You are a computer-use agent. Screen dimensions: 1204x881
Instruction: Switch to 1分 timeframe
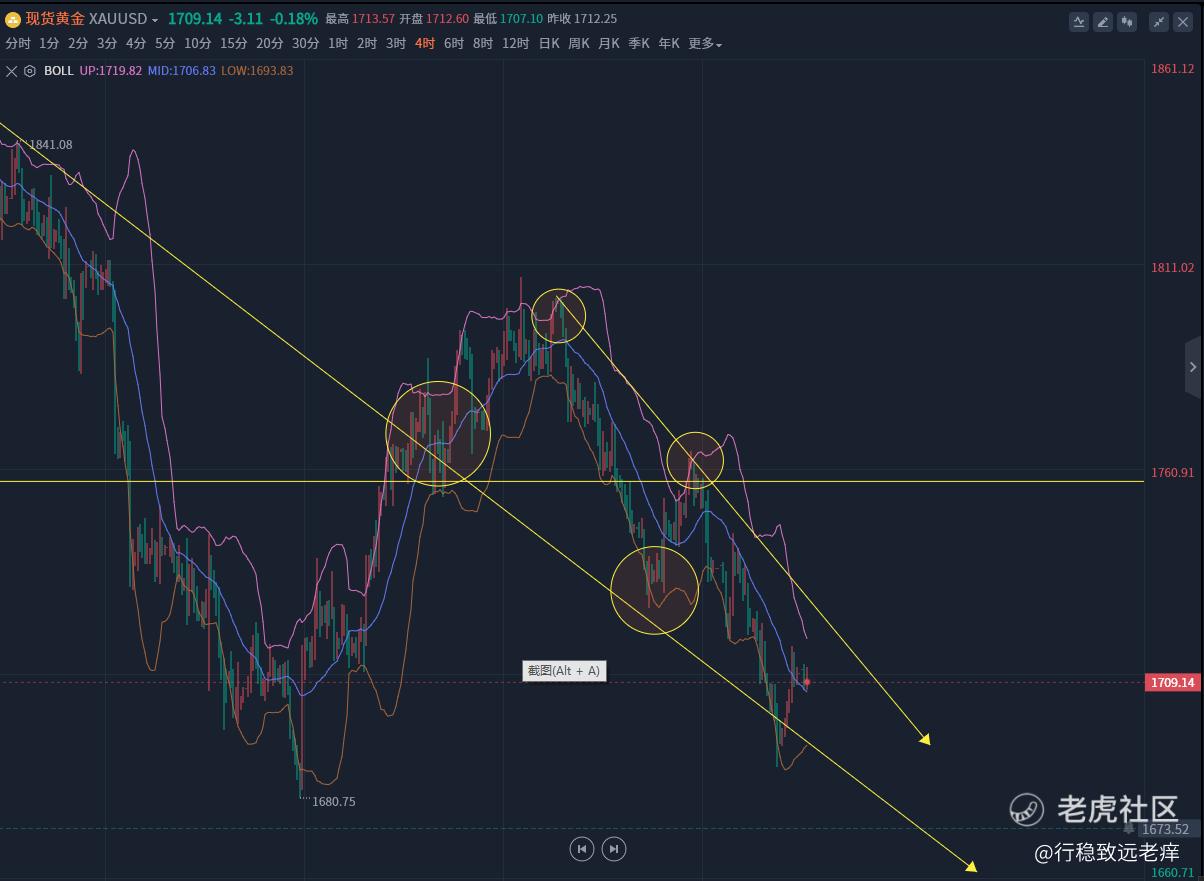tap(49, 44)
